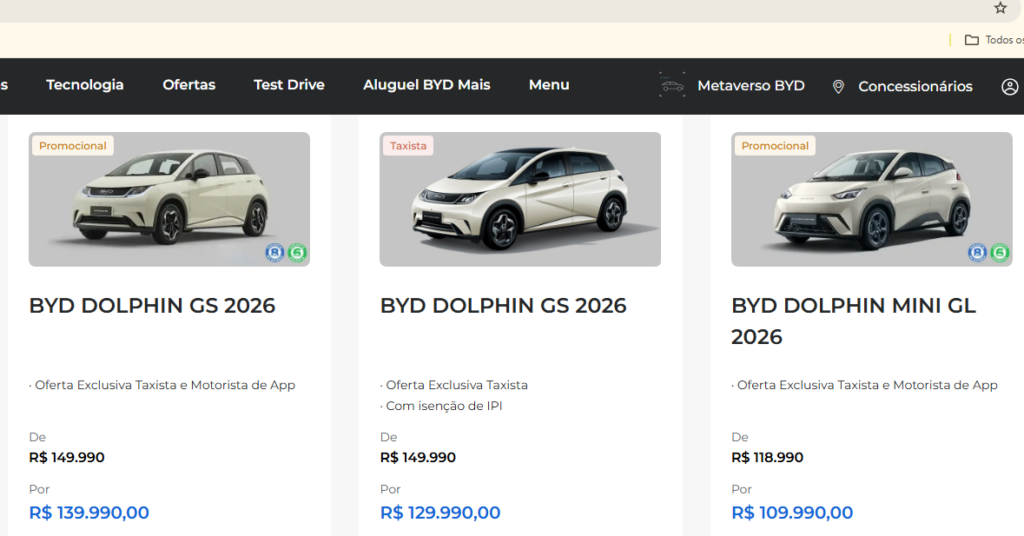Click the original price R$ 118.990
The width and height of the screenshot is (1024, 536).
[x=767, y=458]
